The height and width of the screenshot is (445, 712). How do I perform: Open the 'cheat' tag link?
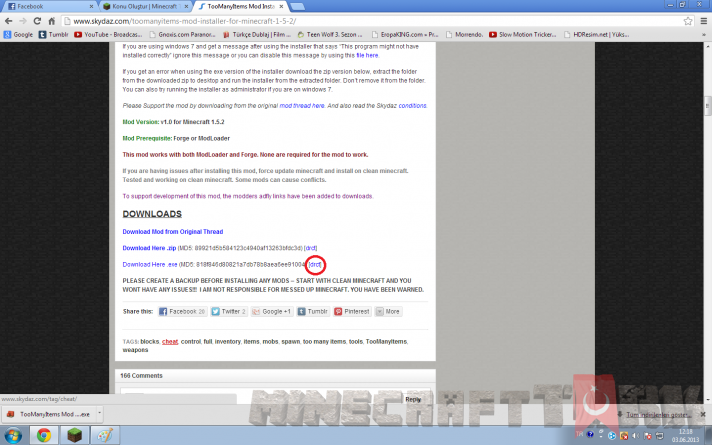pos(170,341)
